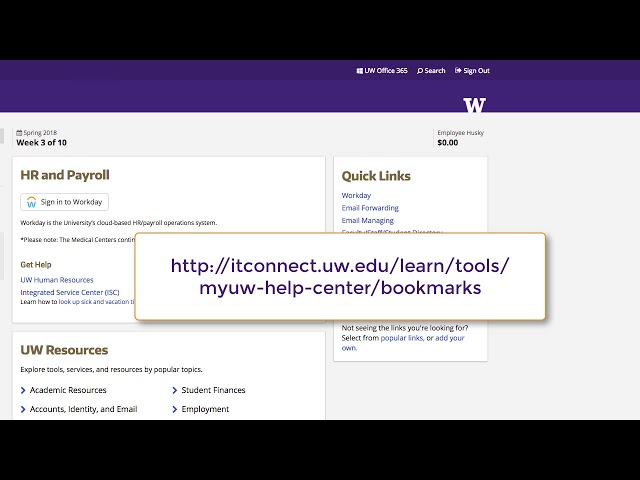Expand Student Finances topic
640x480 pixels.
(209, 390)
